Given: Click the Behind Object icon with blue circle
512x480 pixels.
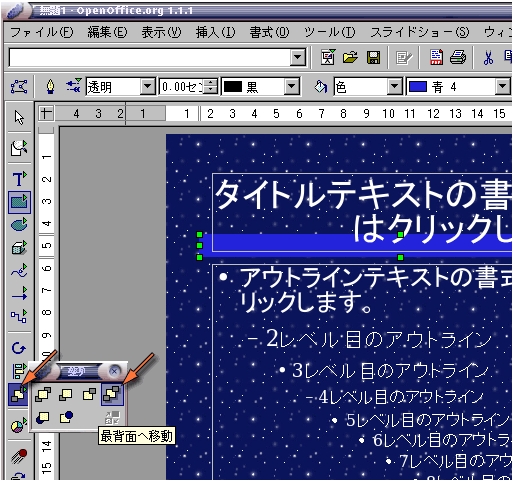Looking at the screenshot, I should pos(66,417).
